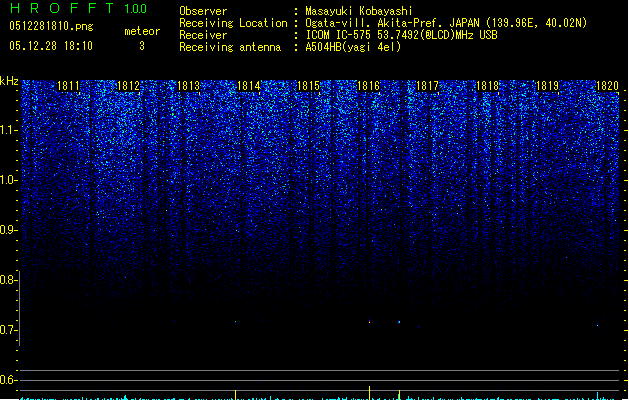Click receiver info ICOM IC-575 line
Image resolution: width=629 pixels, height=400 pixels.
coord(402,35)
